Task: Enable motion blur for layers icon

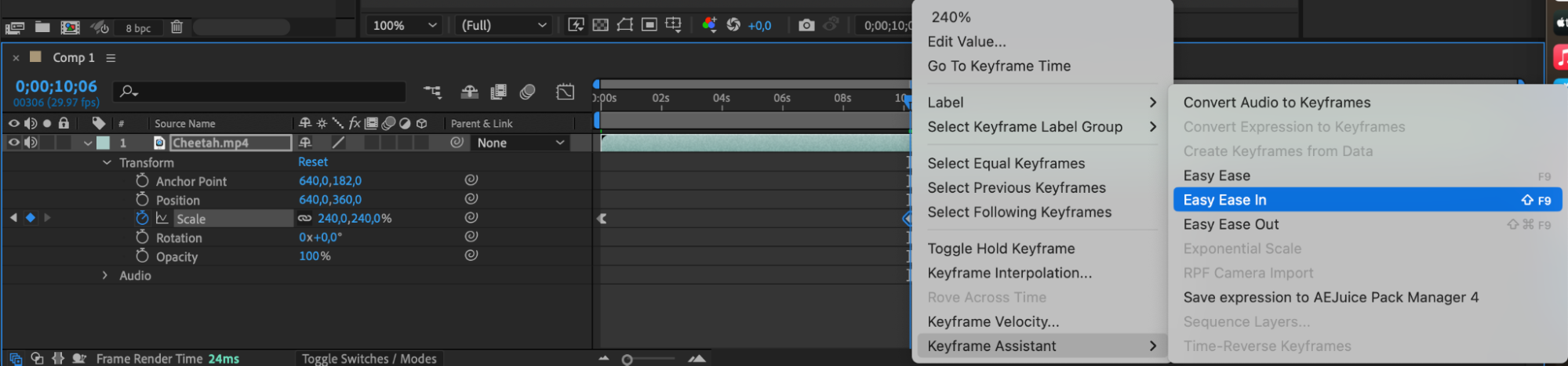Action: click(527, 92)
